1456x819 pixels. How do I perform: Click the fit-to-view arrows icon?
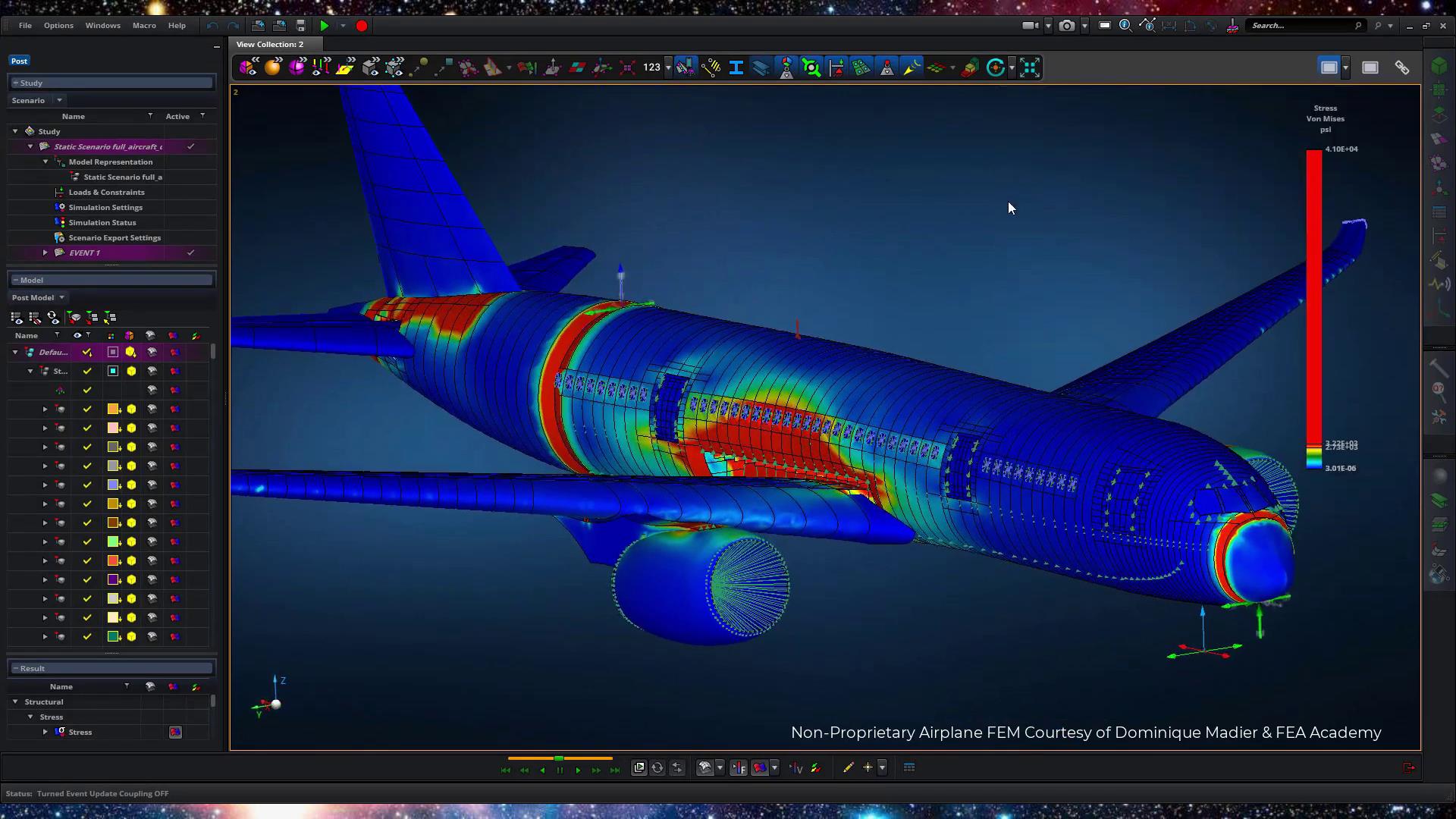pos(1029,67)
